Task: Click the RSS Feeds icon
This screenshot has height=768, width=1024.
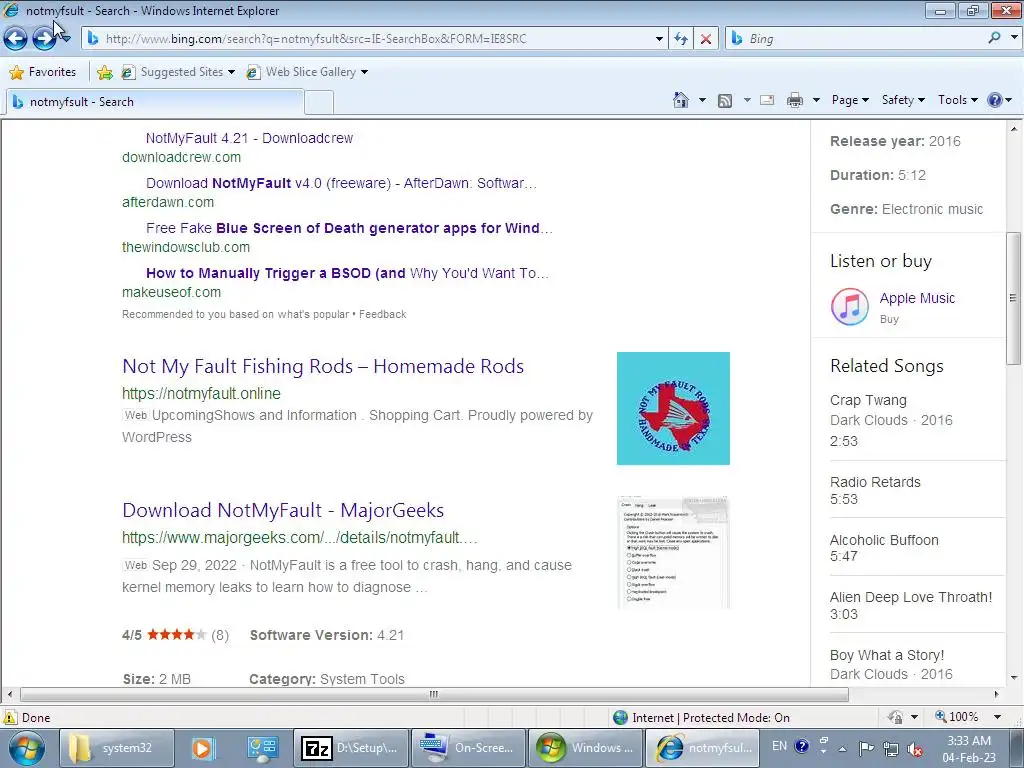Action: point(725,101)
